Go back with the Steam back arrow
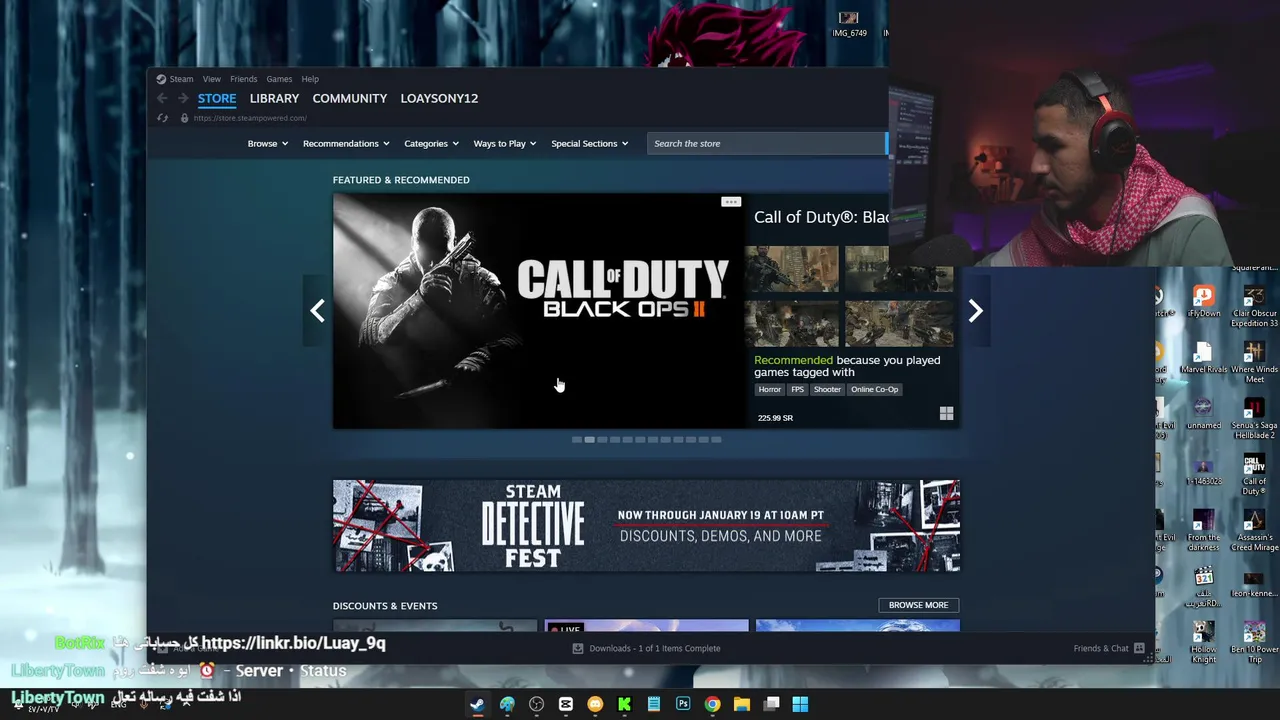The width and height of the screenshot is (1280, 720). tap(162, 98)
